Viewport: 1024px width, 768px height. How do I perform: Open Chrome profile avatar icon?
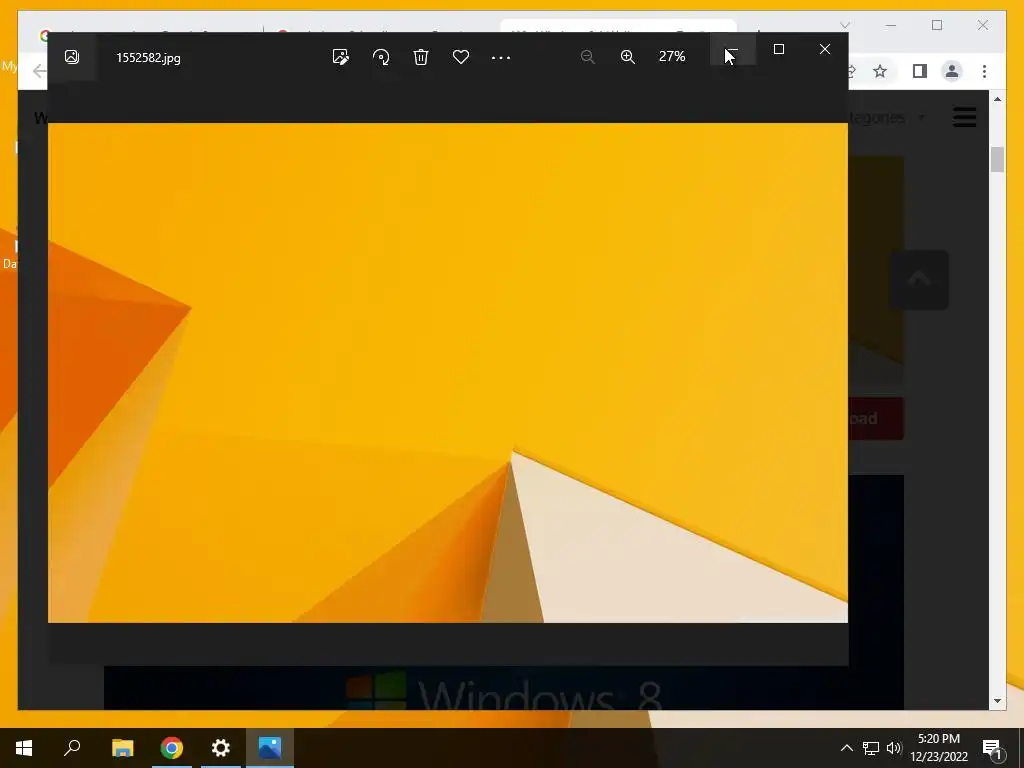click(x=952, y=71)
